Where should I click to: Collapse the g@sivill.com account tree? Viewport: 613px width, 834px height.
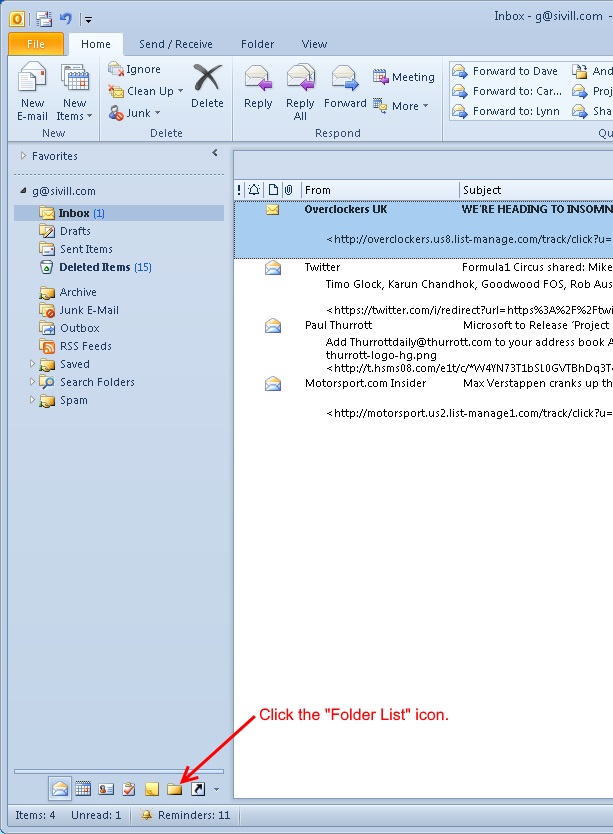click(23, 190)
